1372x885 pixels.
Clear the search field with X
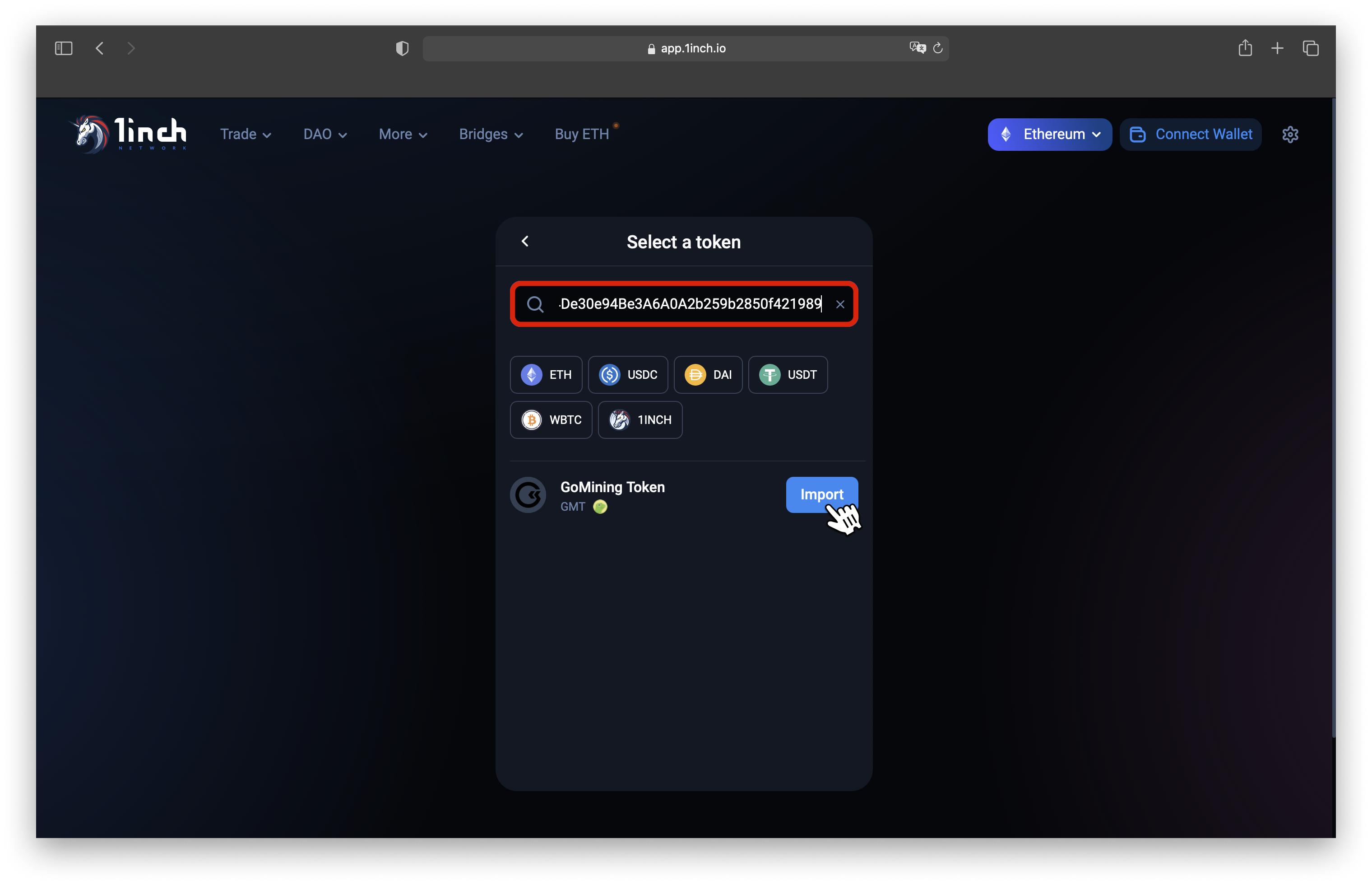839,305
